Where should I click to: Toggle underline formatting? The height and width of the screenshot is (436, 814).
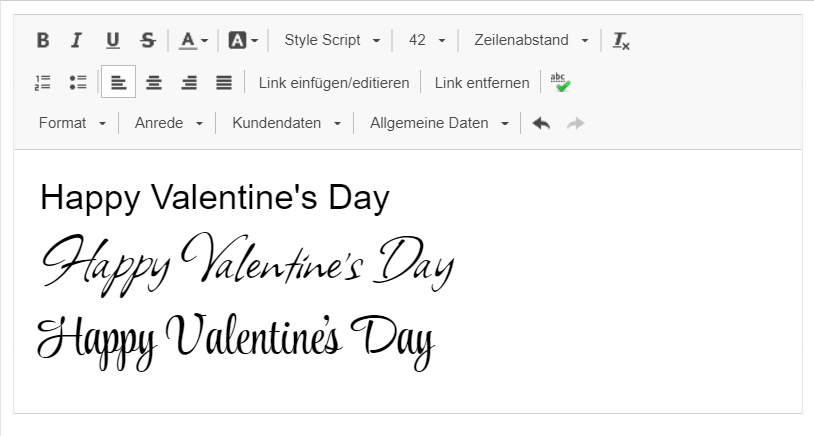(112, 40)
